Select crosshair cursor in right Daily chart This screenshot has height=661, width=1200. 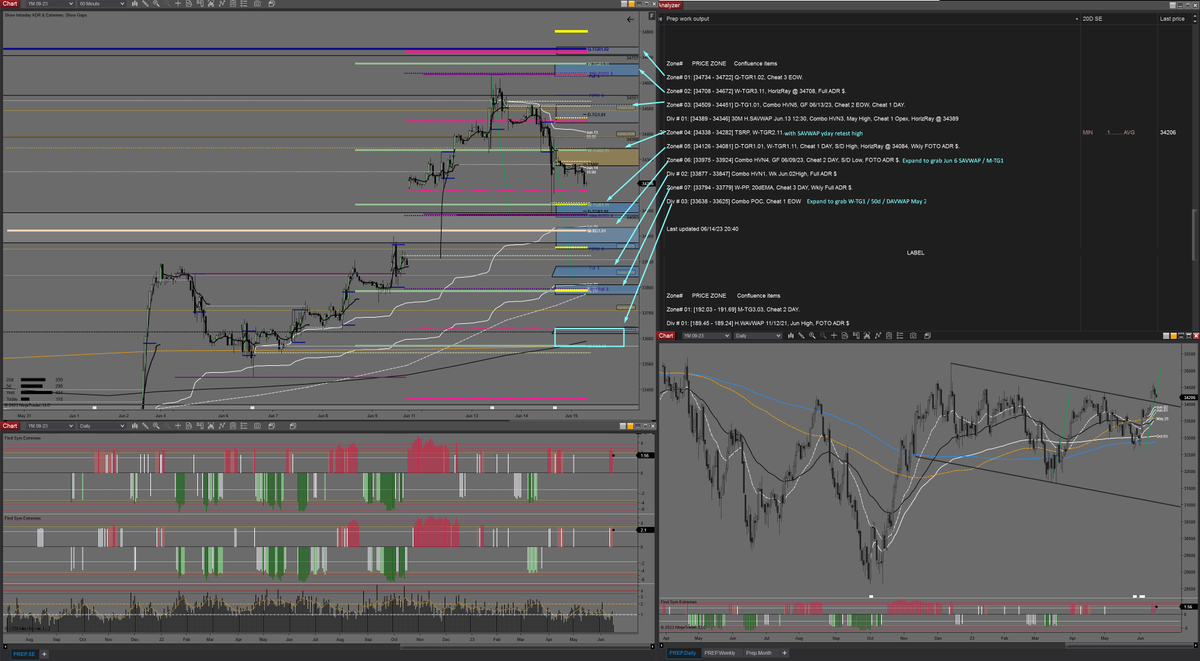click(834, 336)
